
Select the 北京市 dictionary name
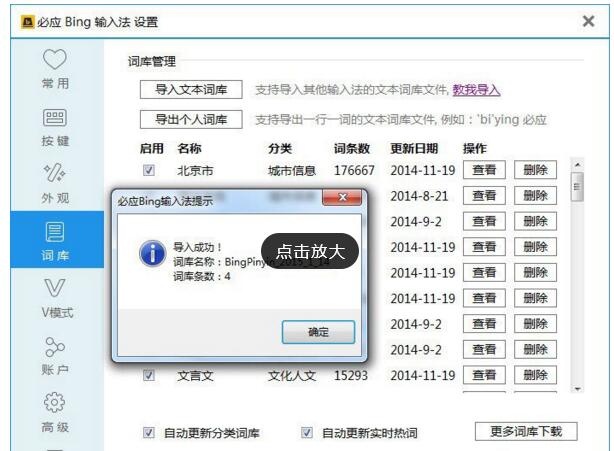pos(195,171)
